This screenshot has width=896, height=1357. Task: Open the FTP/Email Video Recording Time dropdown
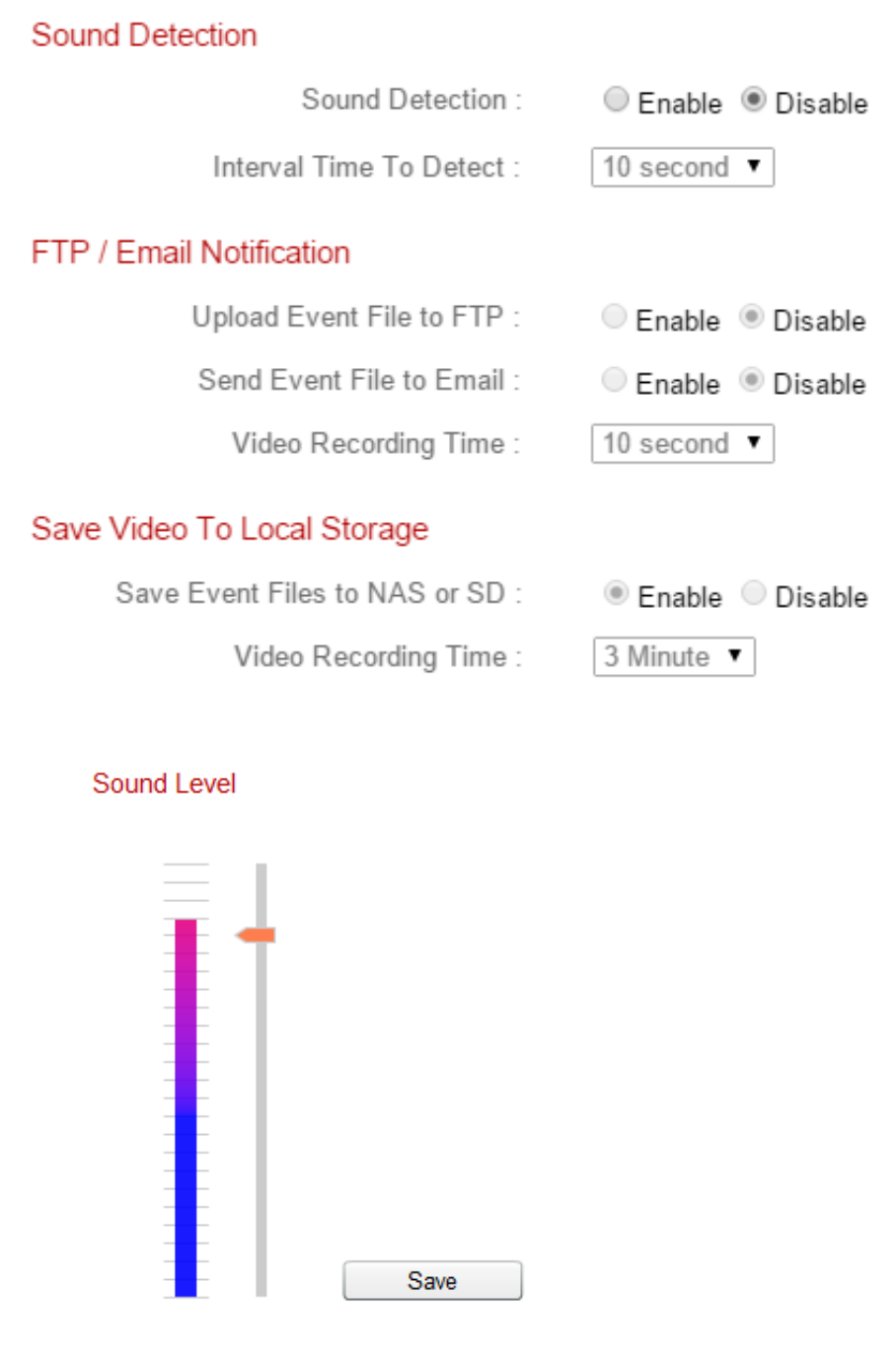pyautogui.click(x=682, y=443)
